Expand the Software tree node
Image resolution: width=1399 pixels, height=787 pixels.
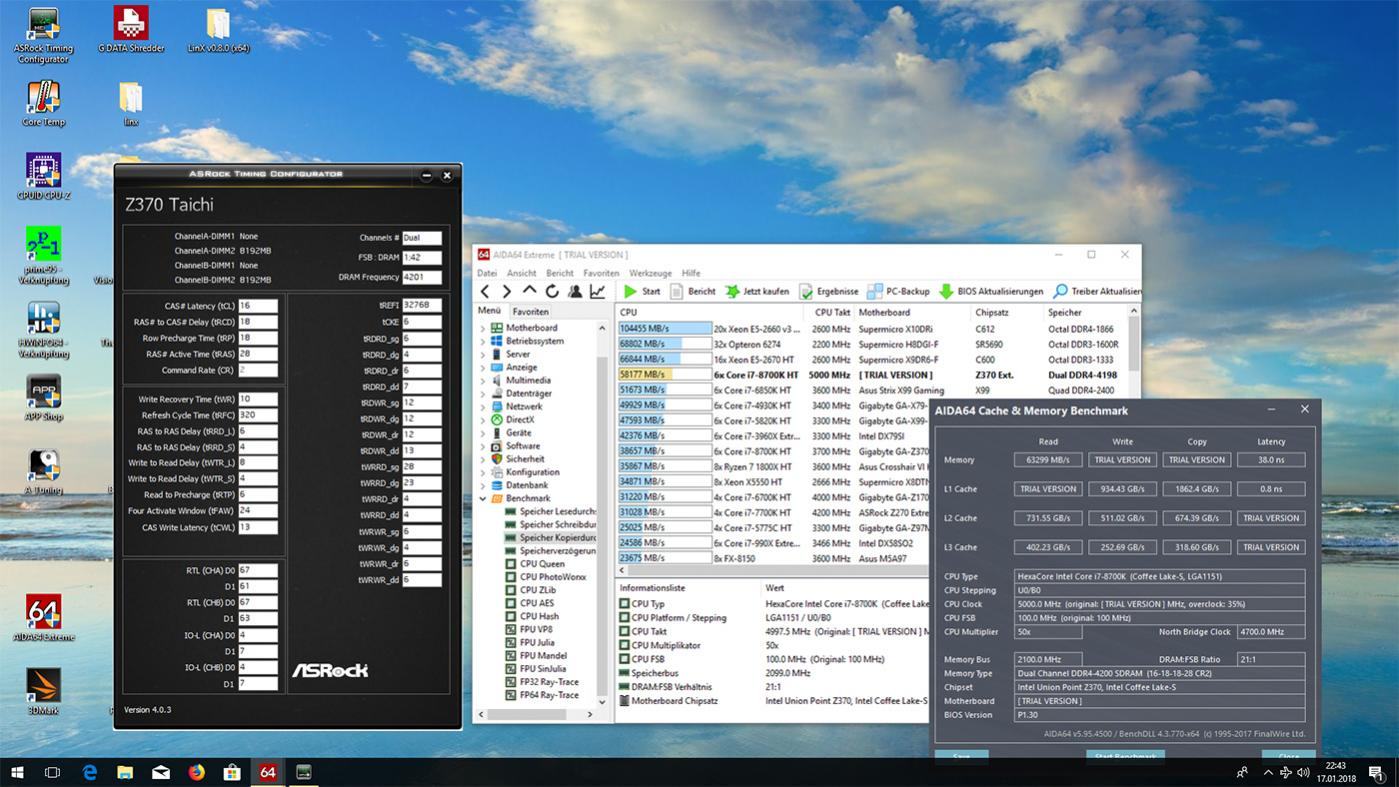pos(483,446)
